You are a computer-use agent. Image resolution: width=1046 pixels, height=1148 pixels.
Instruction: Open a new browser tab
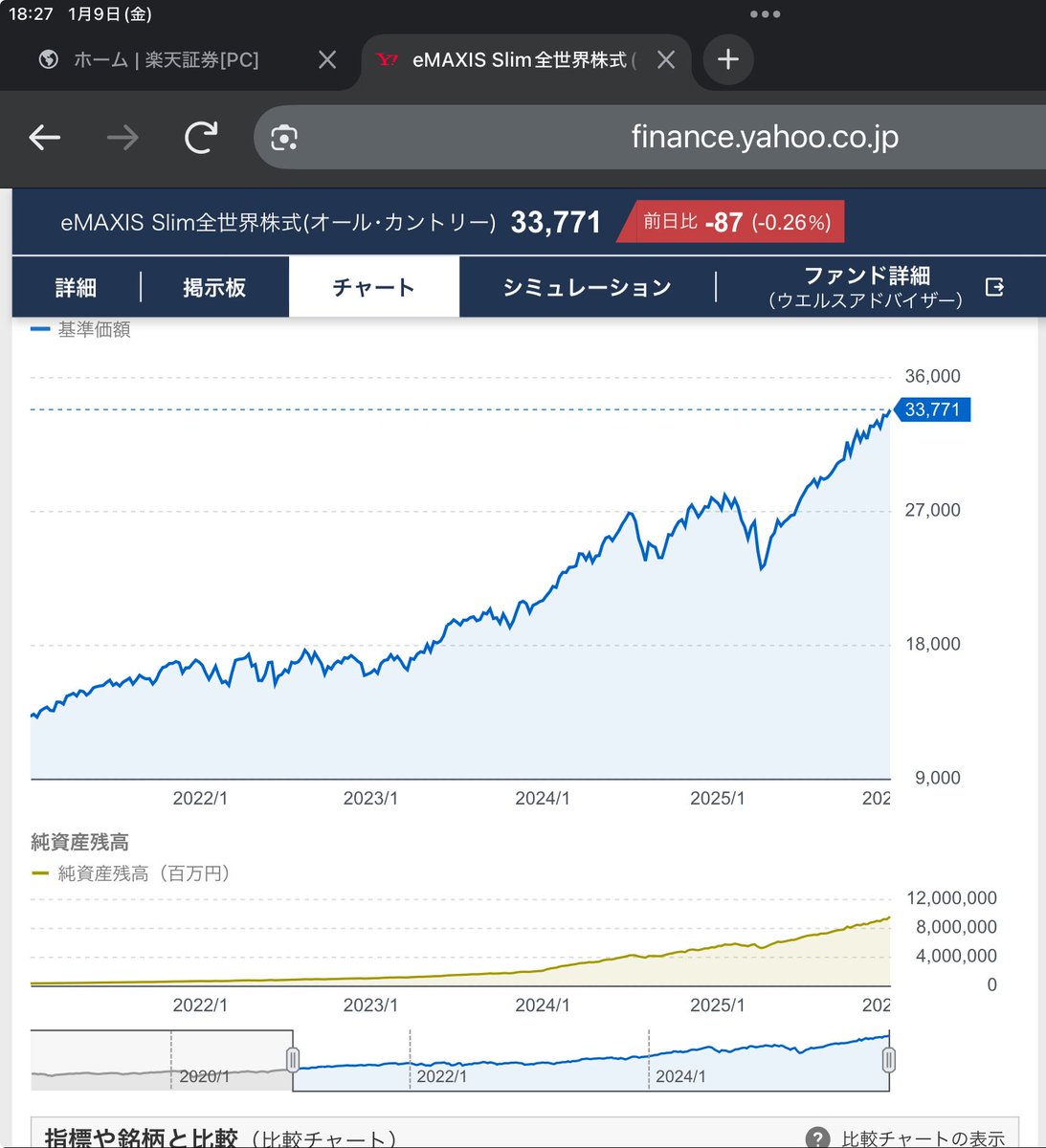728,59
